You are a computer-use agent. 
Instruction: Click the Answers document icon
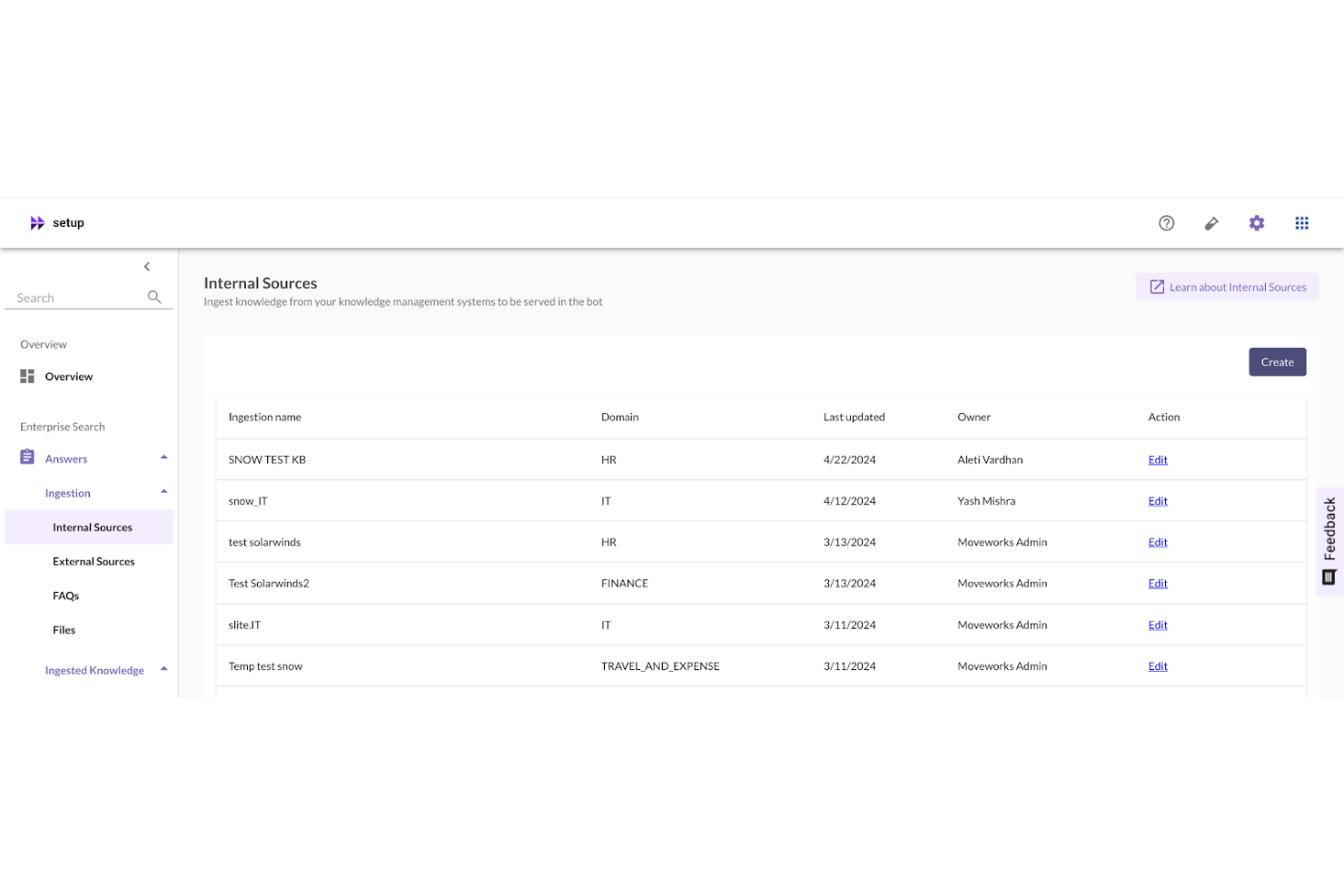26,458
